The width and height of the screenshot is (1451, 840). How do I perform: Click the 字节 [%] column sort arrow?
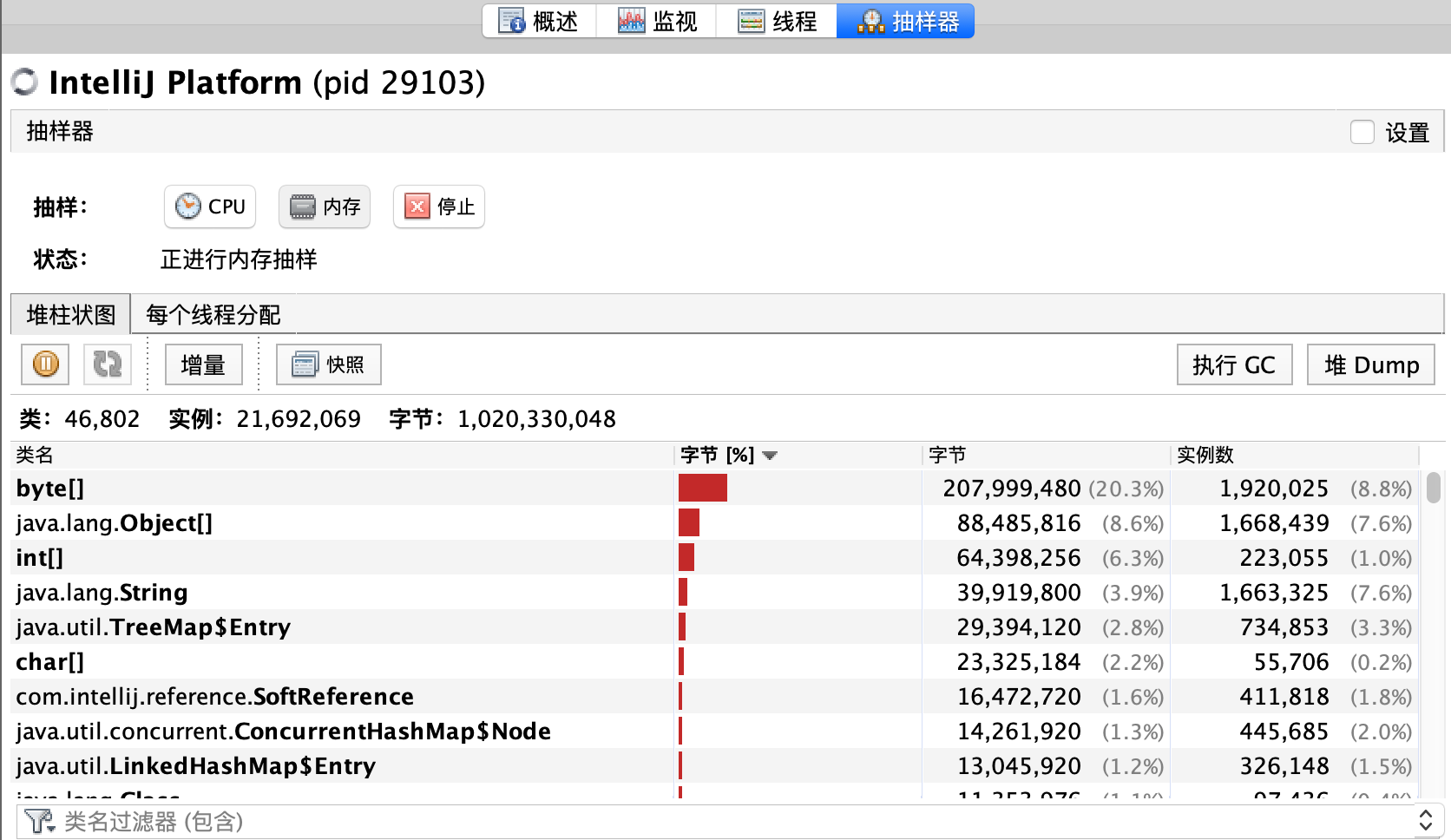pyautogui.click(x=770, y=456)
